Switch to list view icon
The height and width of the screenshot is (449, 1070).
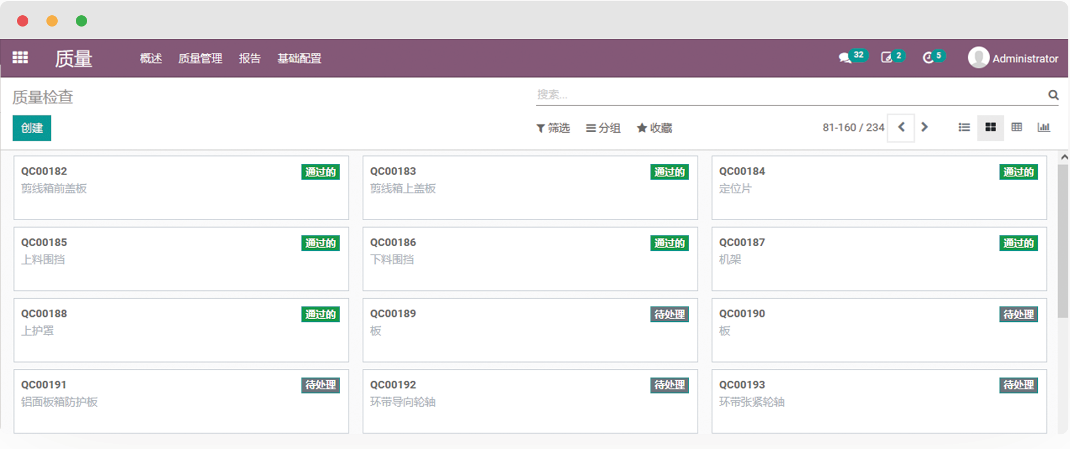coord(964,127)
